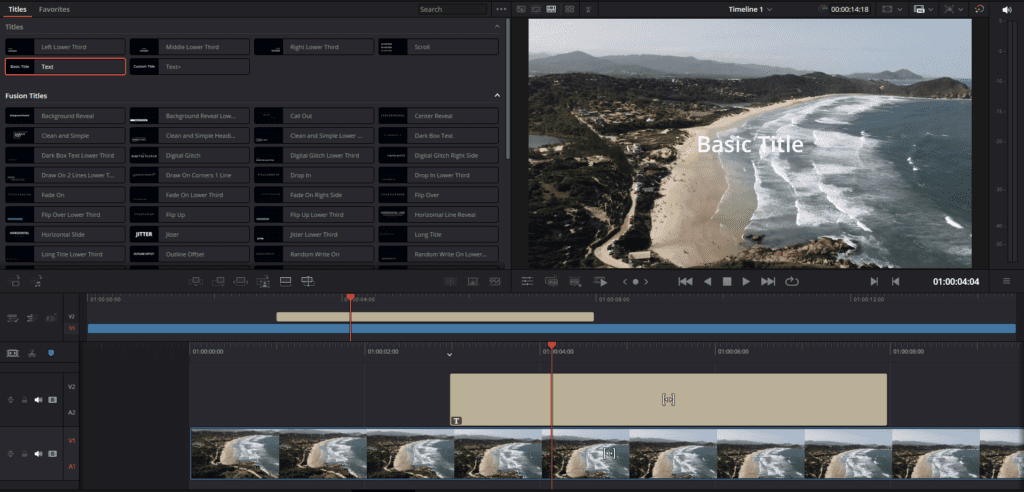Open the viewer options hamburger menu
The width and height of the screenshot is (1024, 492).
[x=1006, y=282]
